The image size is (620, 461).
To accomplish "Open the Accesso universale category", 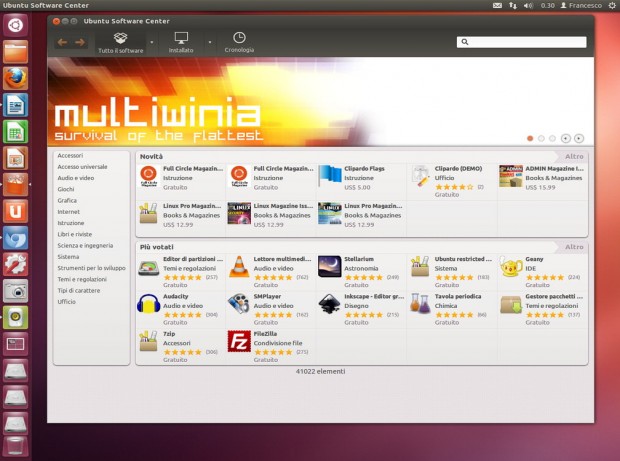I will pyautogui.click(x=82, y=167).
